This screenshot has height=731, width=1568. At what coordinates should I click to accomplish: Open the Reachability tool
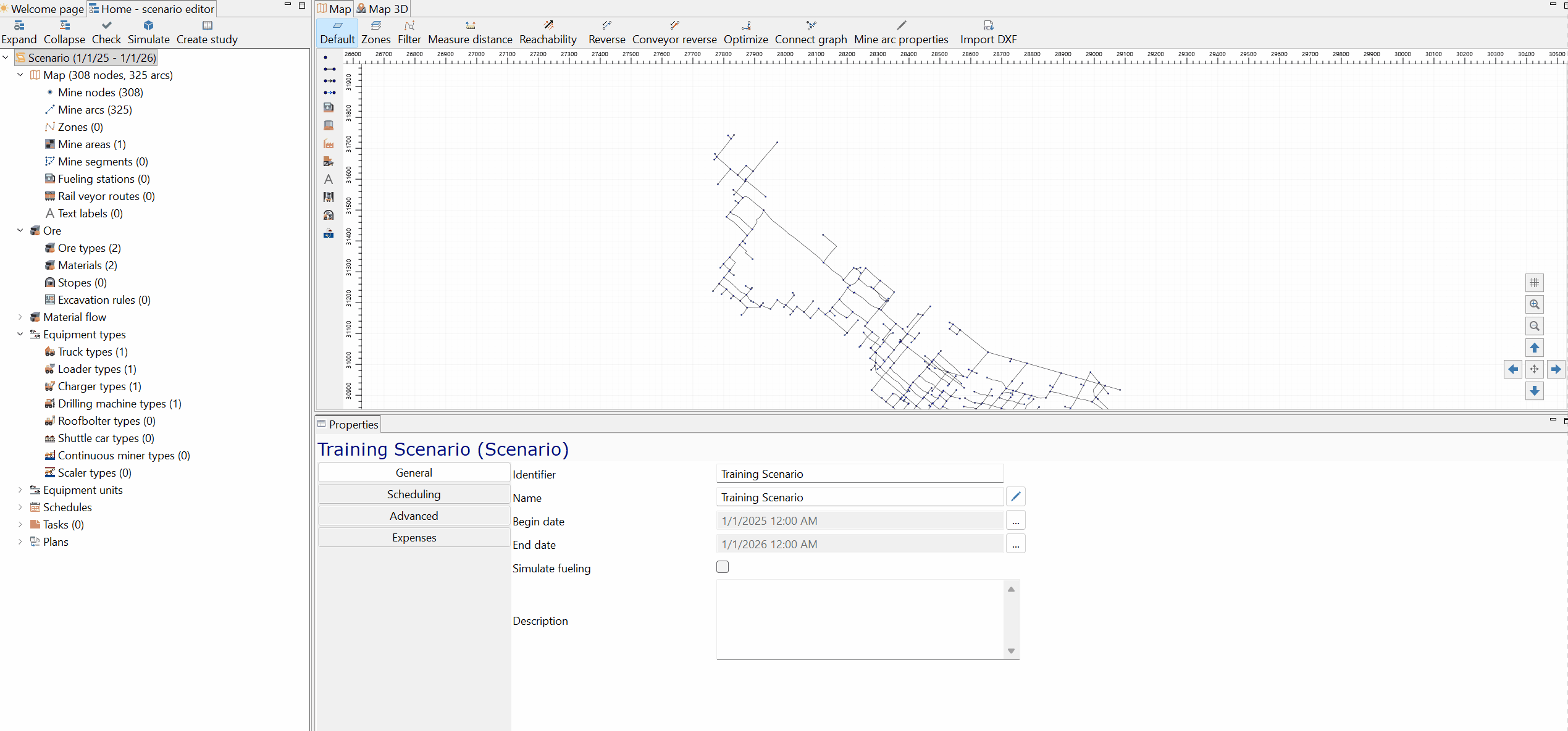click(548, 32)
